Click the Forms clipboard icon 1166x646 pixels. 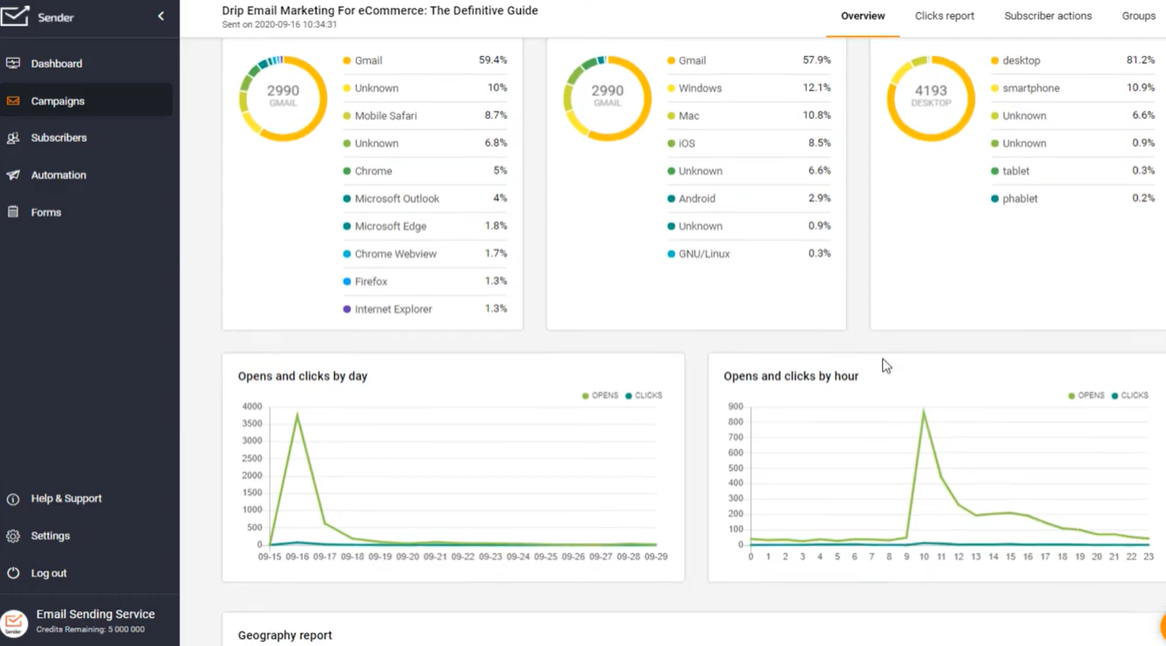click(13, 212)
